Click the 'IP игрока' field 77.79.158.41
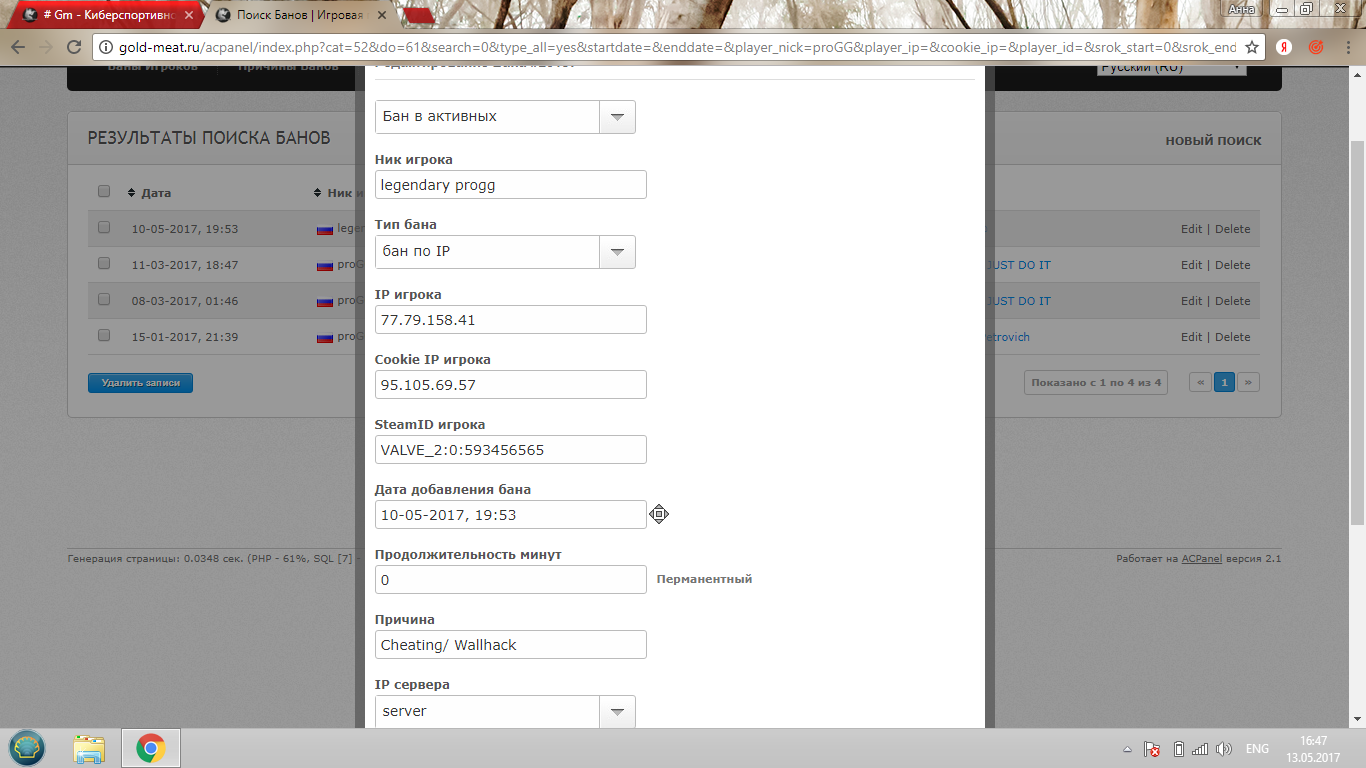 (511, 320)
